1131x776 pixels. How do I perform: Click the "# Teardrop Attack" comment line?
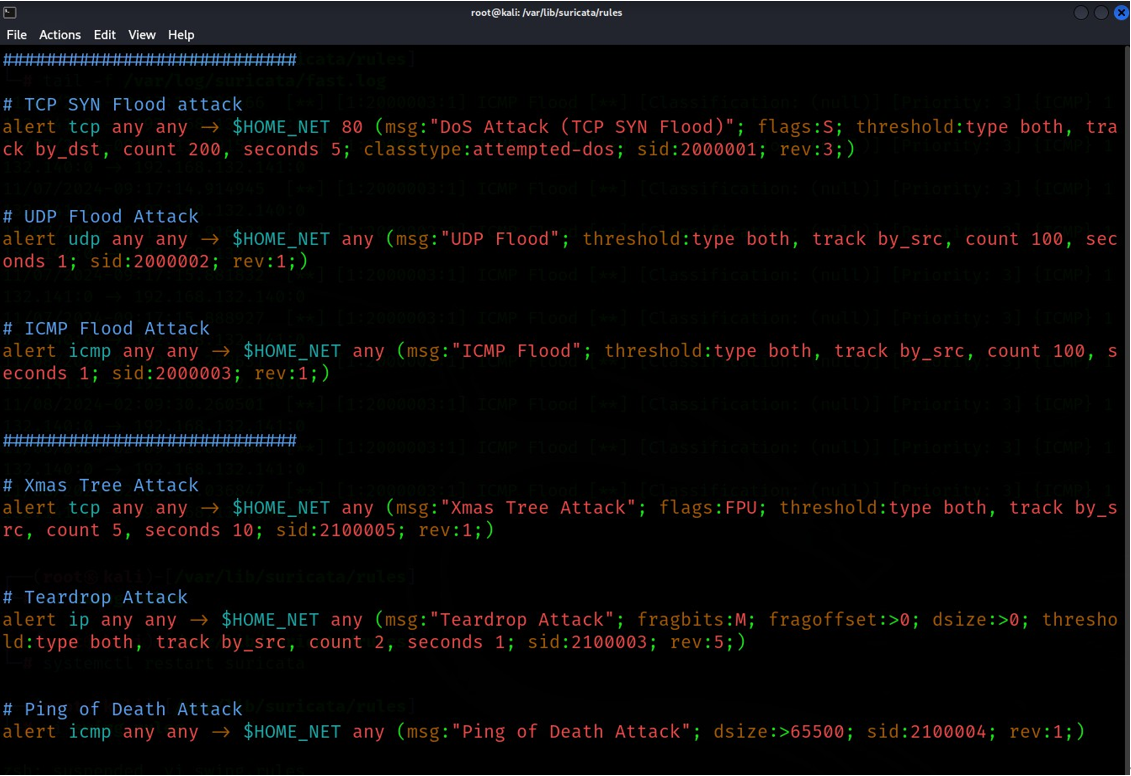point(95,597)
